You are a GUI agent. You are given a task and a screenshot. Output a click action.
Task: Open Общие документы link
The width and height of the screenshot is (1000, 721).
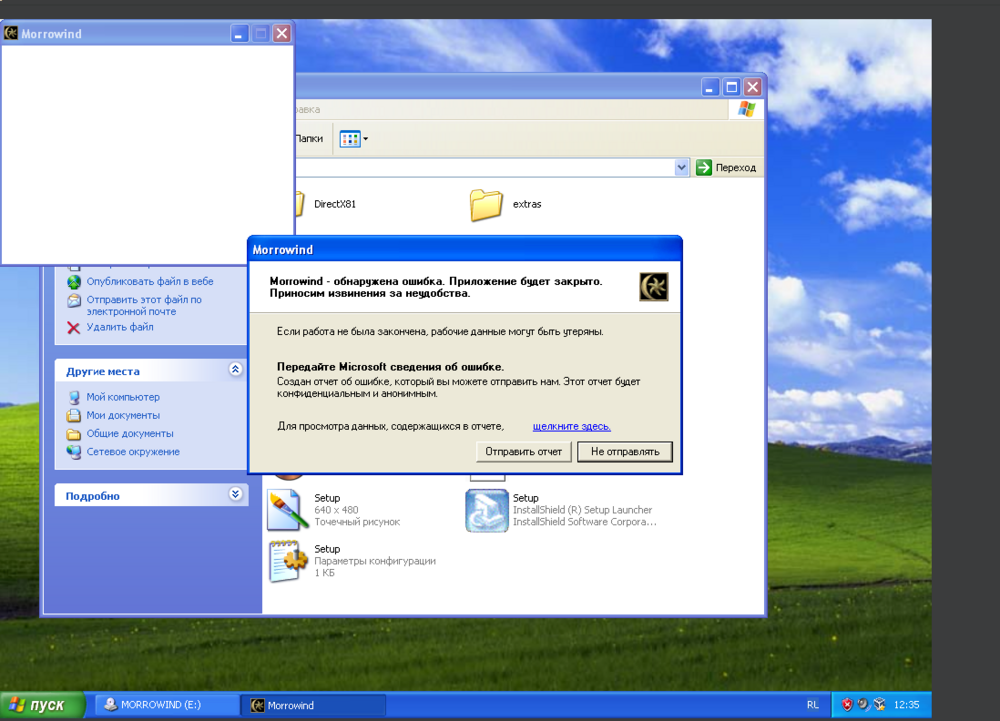130,433
